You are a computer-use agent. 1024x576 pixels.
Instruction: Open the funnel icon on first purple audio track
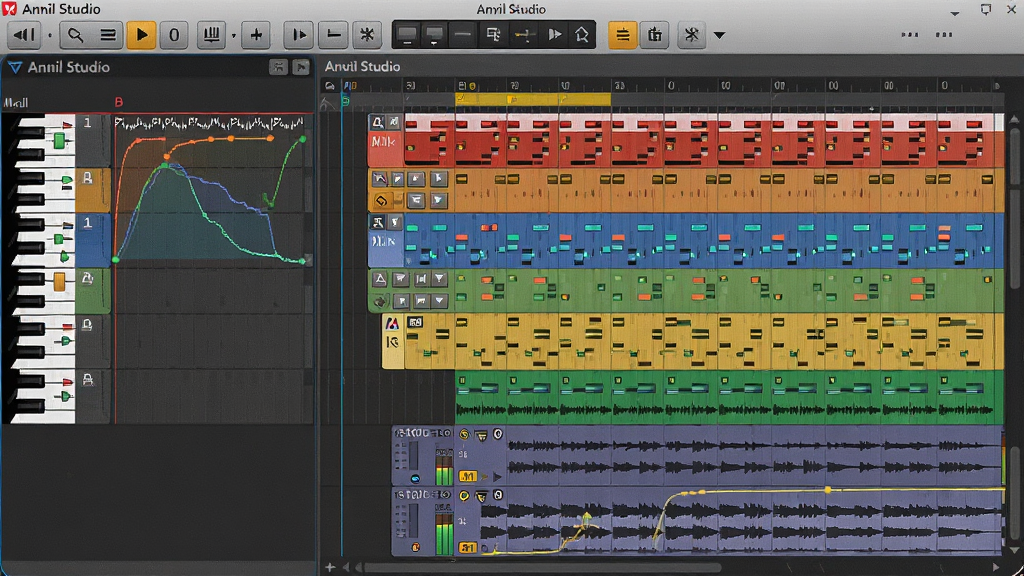pos(481,434)
